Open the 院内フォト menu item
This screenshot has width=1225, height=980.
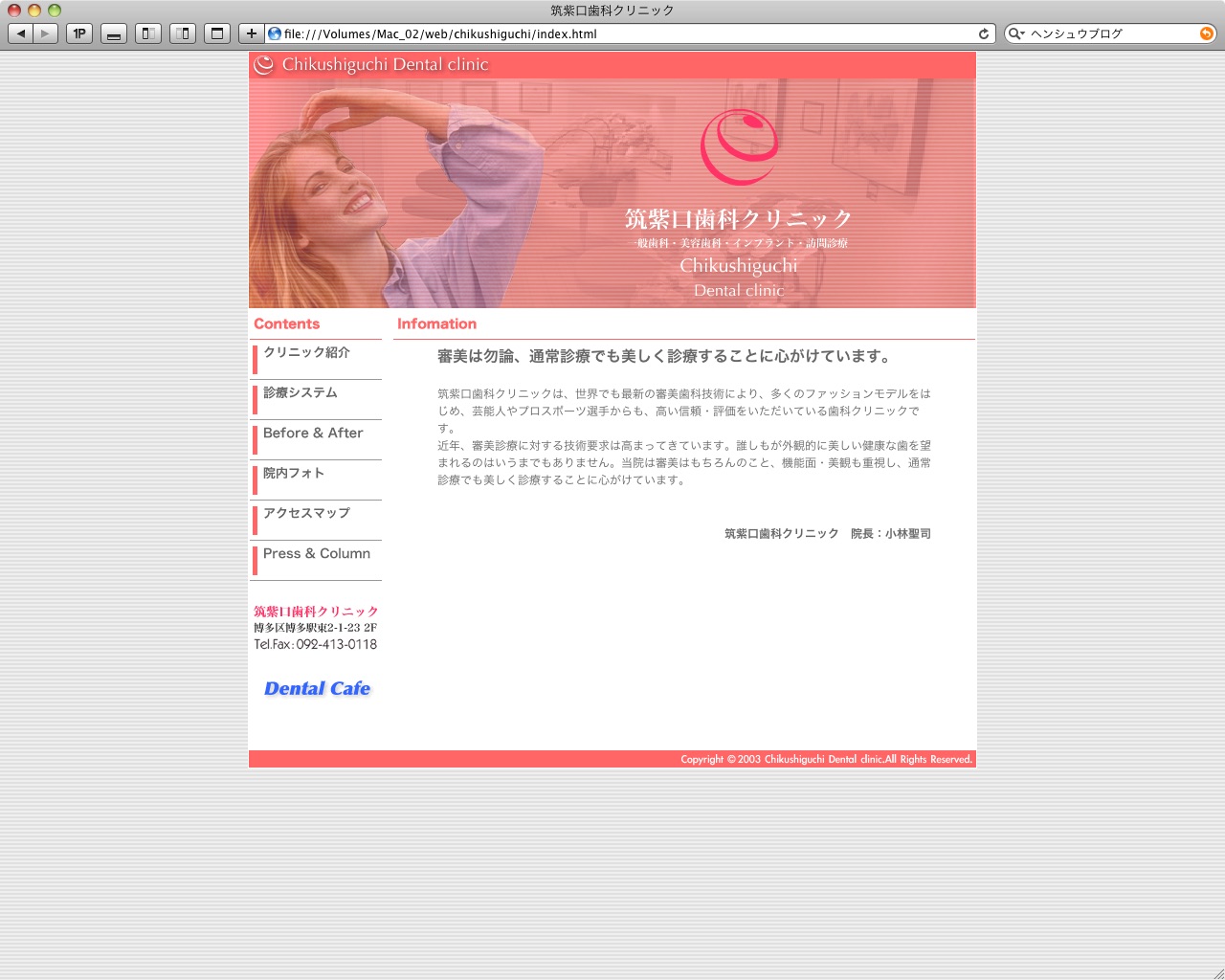pyautogui.click(x=294, y=474)
